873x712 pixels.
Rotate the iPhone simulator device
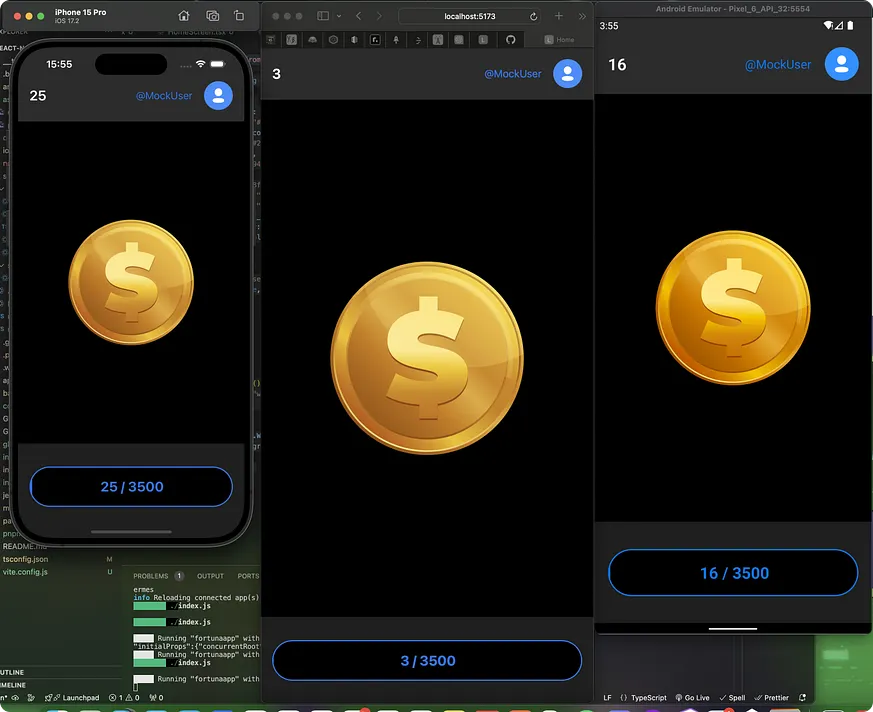click(x=239, y=16)
